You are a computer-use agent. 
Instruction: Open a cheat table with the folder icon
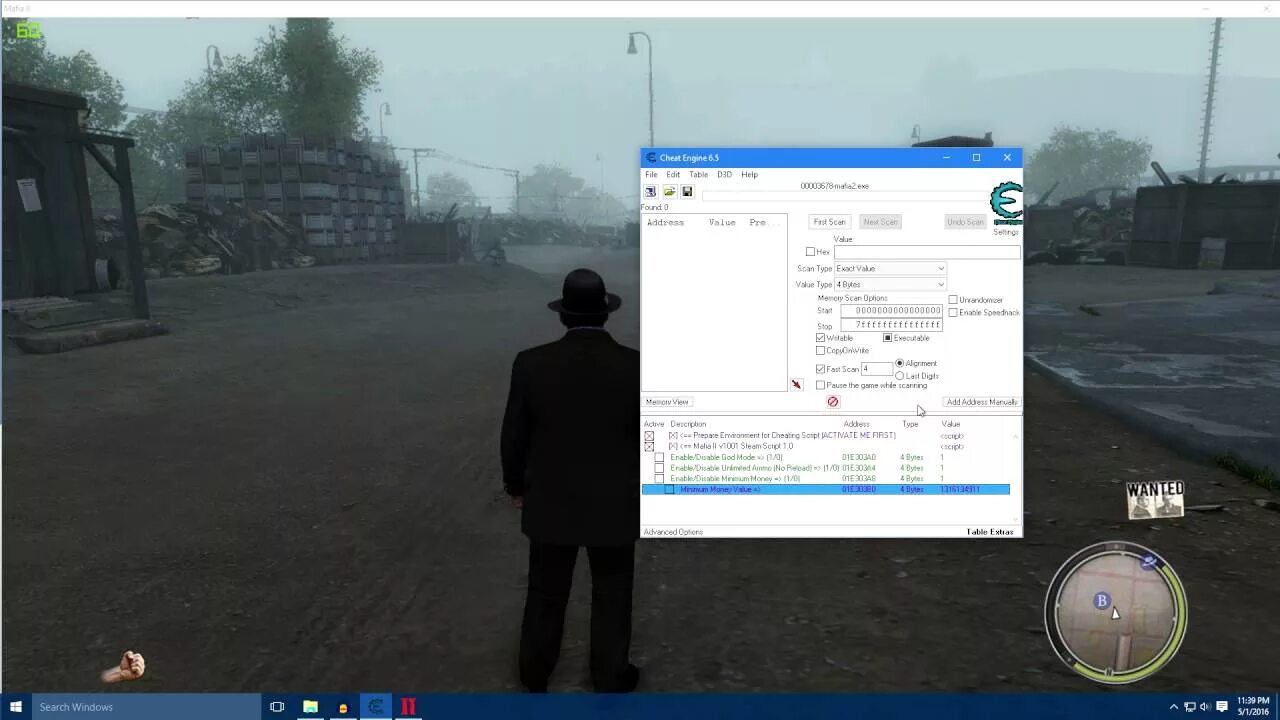point(669,191)
